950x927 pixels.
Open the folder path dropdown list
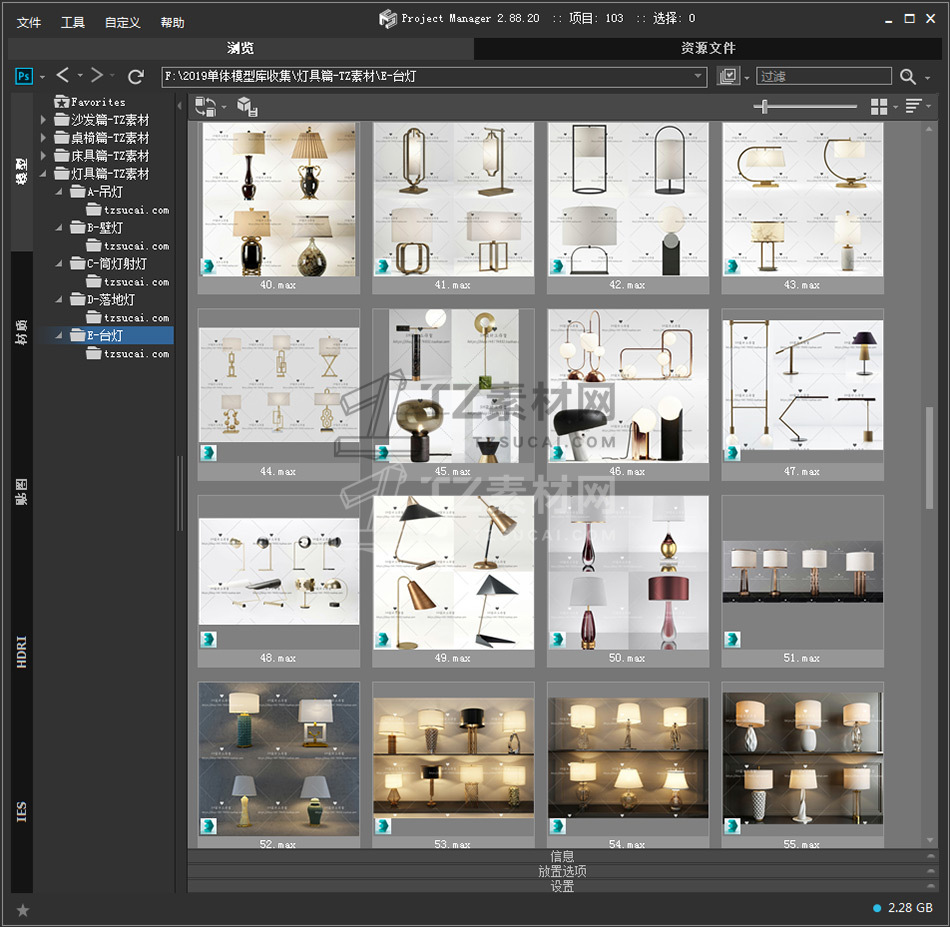[x=699, y=76]
